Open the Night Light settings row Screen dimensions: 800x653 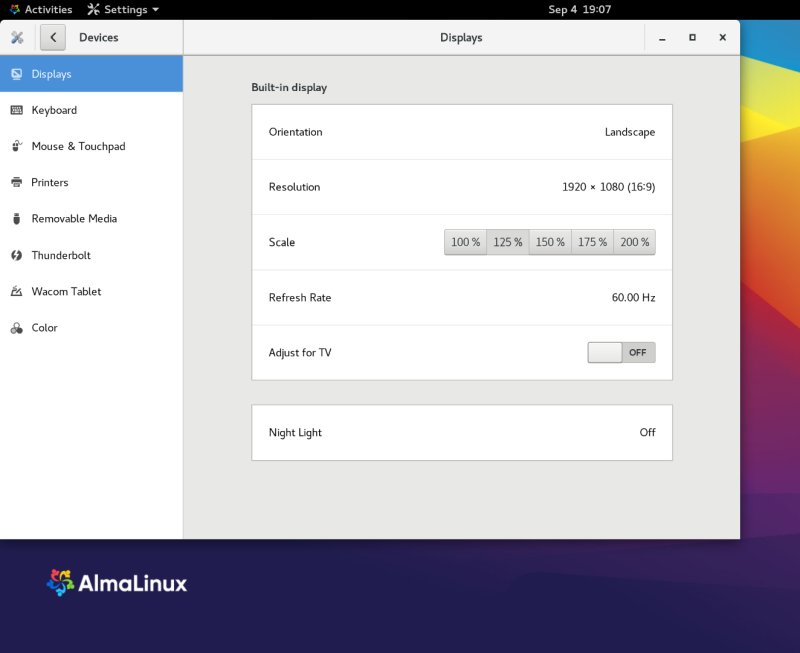pyautogui.click(x=461, y=432)
